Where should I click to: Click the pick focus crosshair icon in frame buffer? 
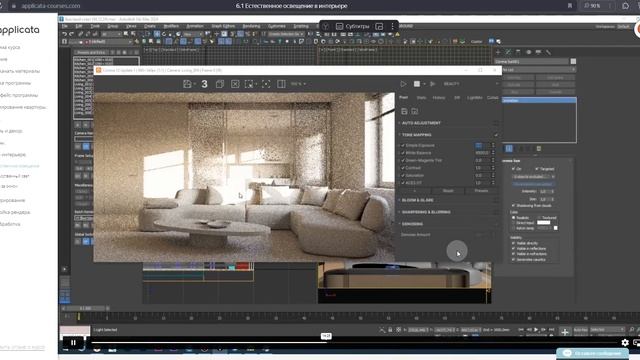click(x=266, y=84)
